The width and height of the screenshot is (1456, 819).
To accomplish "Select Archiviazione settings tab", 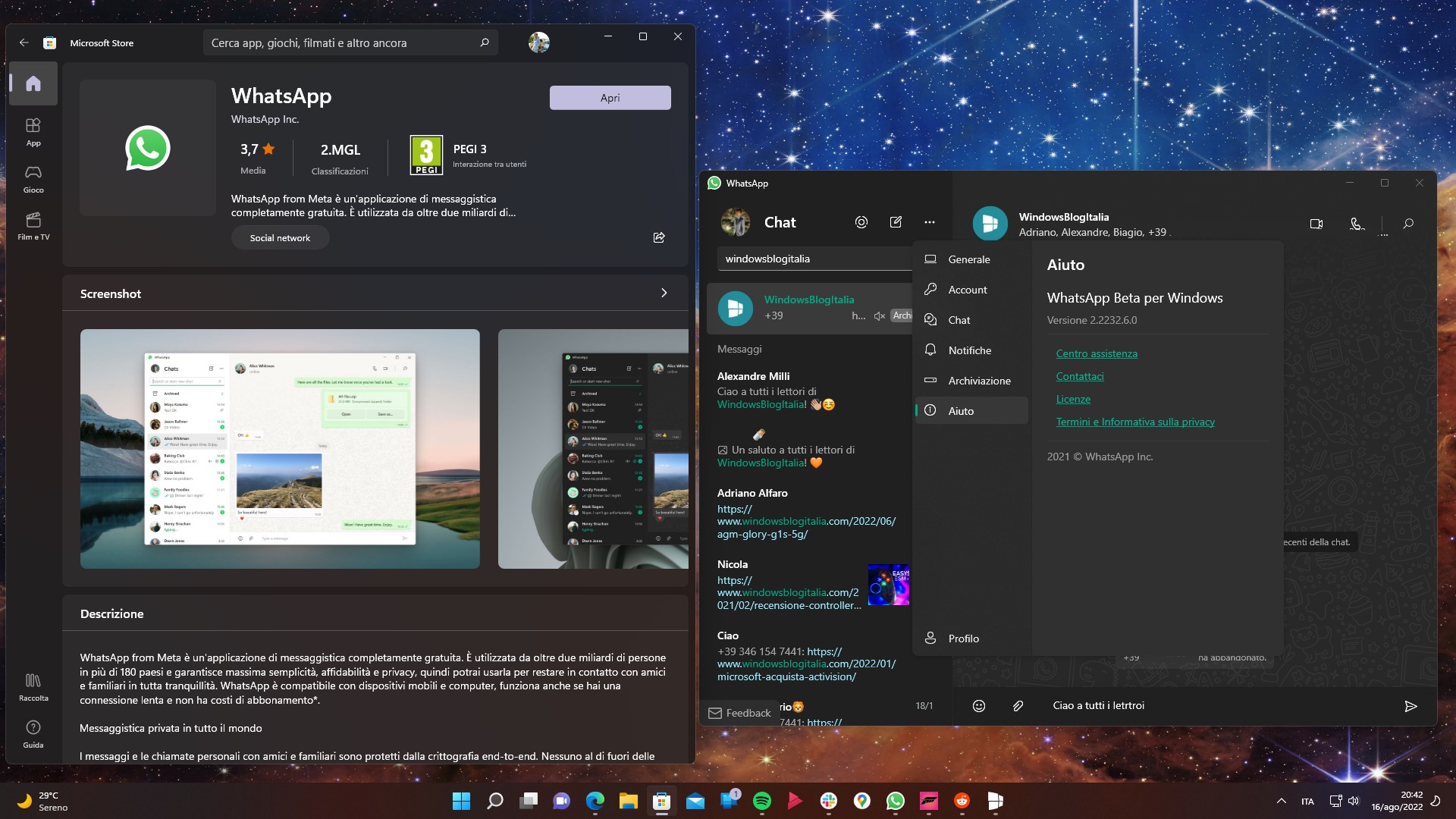I will (971, 381).
